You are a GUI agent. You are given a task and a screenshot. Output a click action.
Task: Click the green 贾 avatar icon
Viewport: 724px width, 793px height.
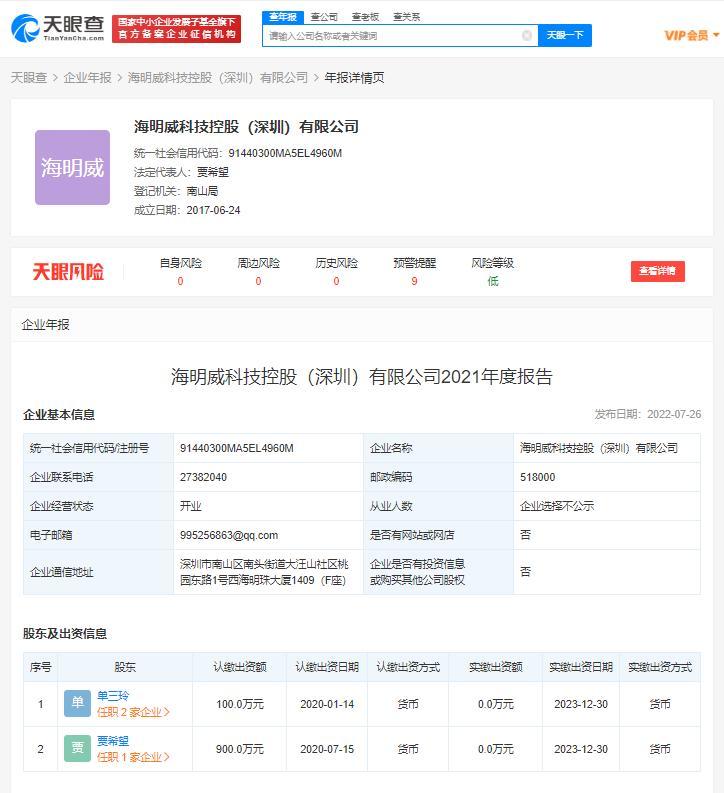point(77,748)
